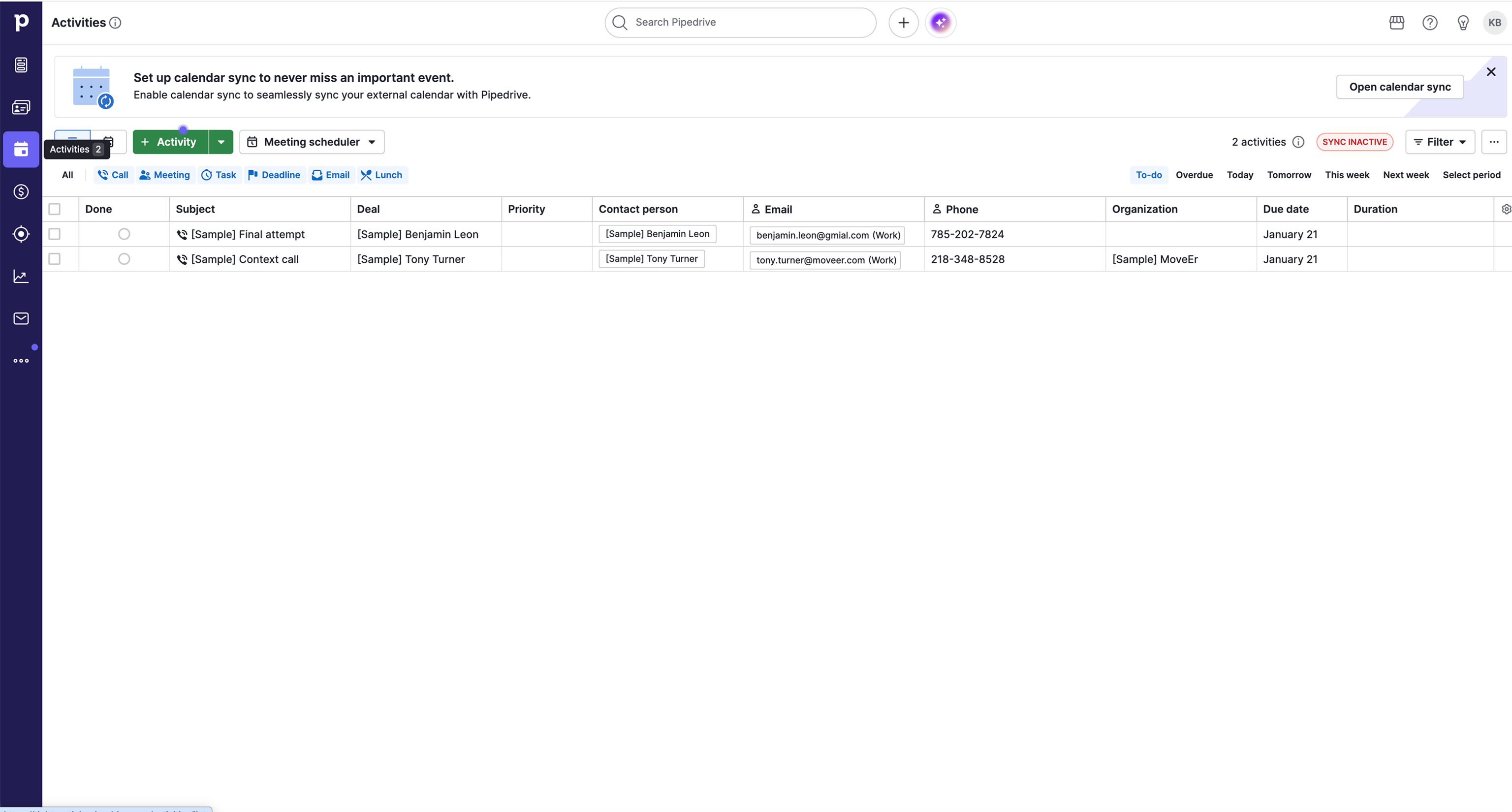Expand the Activity button dropdown arrow

pyautogui.click(x=221, y=142)
